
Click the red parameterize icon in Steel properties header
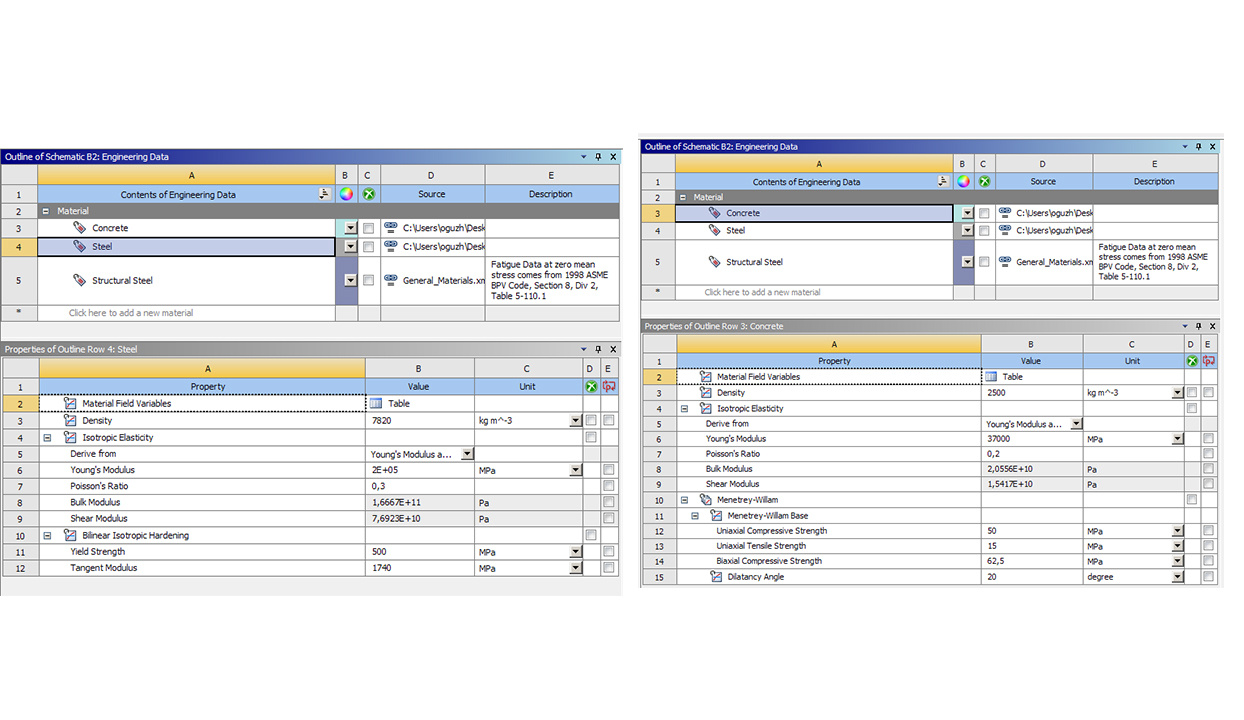(x=609, y=386)
